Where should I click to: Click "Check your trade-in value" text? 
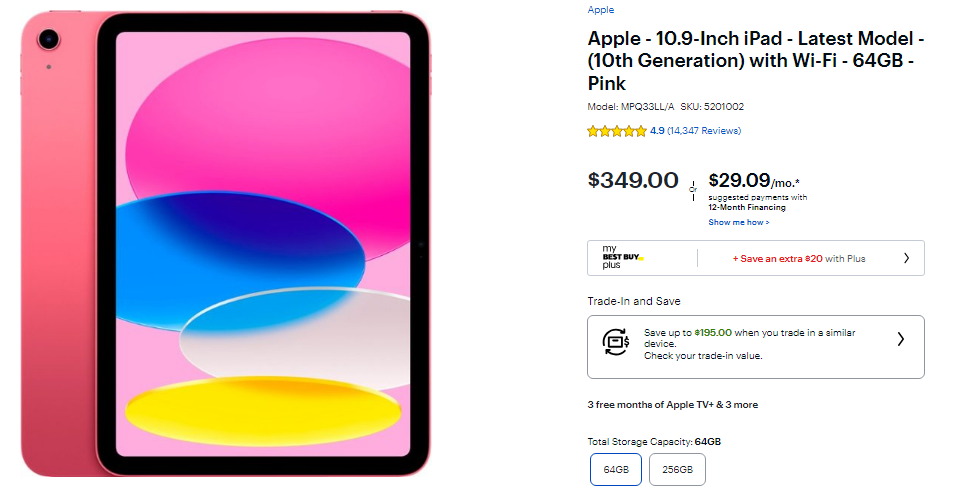[x=703, y=356]
